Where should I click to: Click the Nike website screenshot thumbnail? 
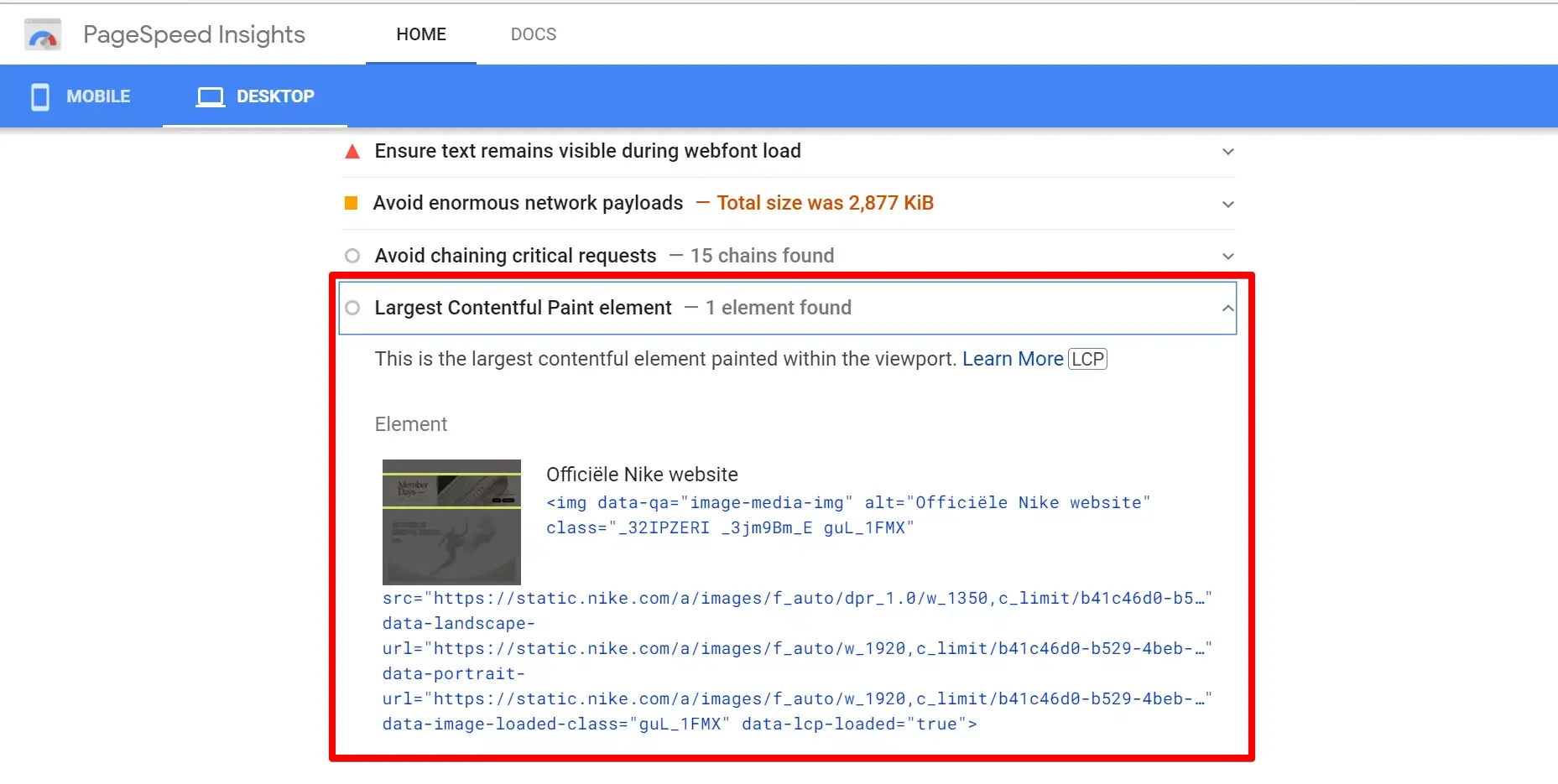coord(451,522)
